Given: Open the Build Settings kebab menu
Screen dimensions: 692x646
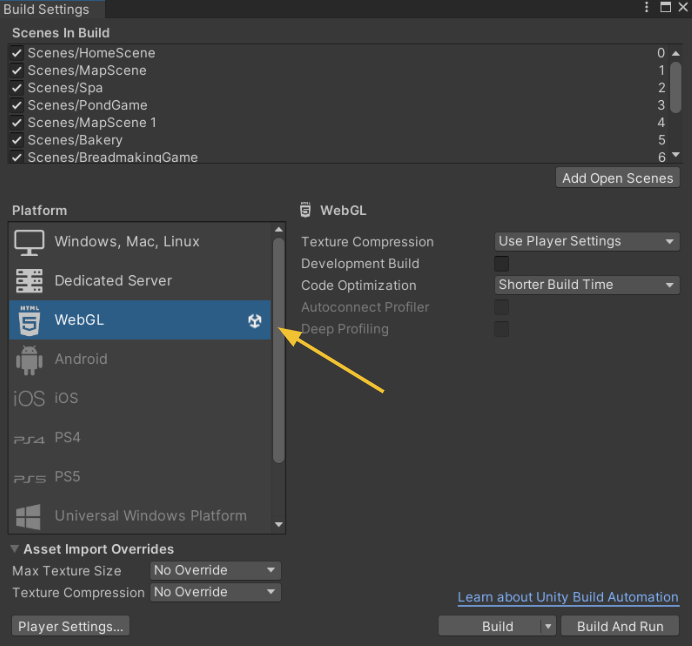Looking at the screenshot, I should 646,7.
